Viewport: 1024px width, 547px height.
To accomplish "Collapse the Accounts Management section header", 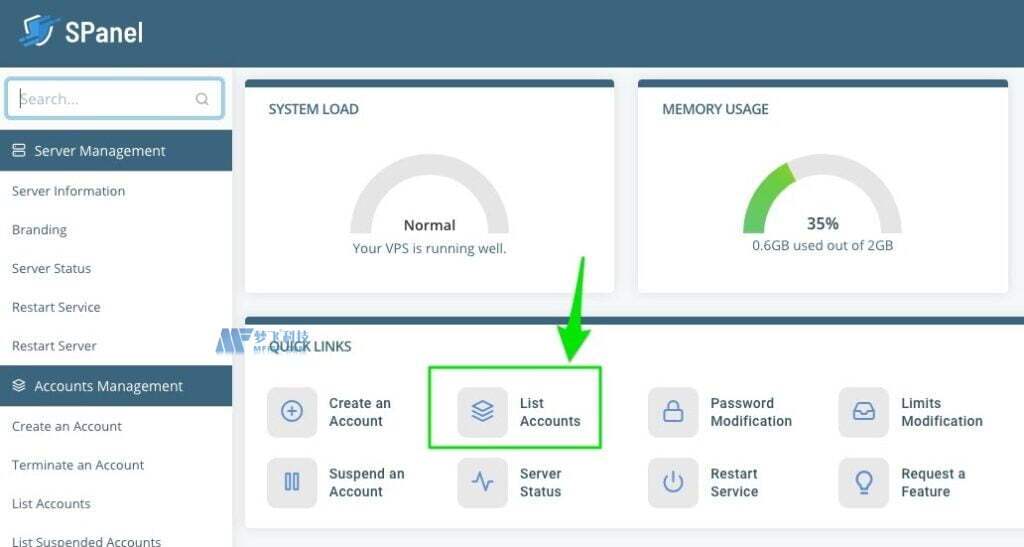I will pos(116,386).
